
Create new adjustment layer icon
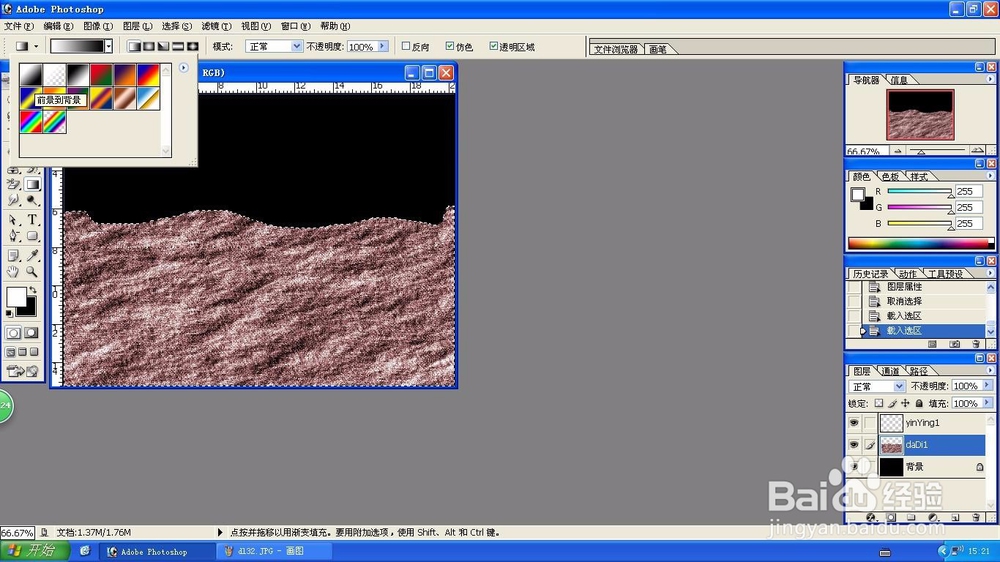click(933, 517)
